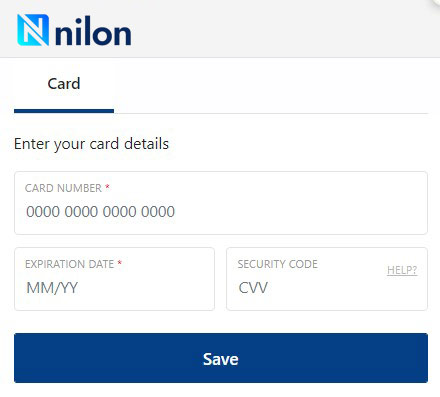
Task: Focus the card number input field
Action: 221,203
